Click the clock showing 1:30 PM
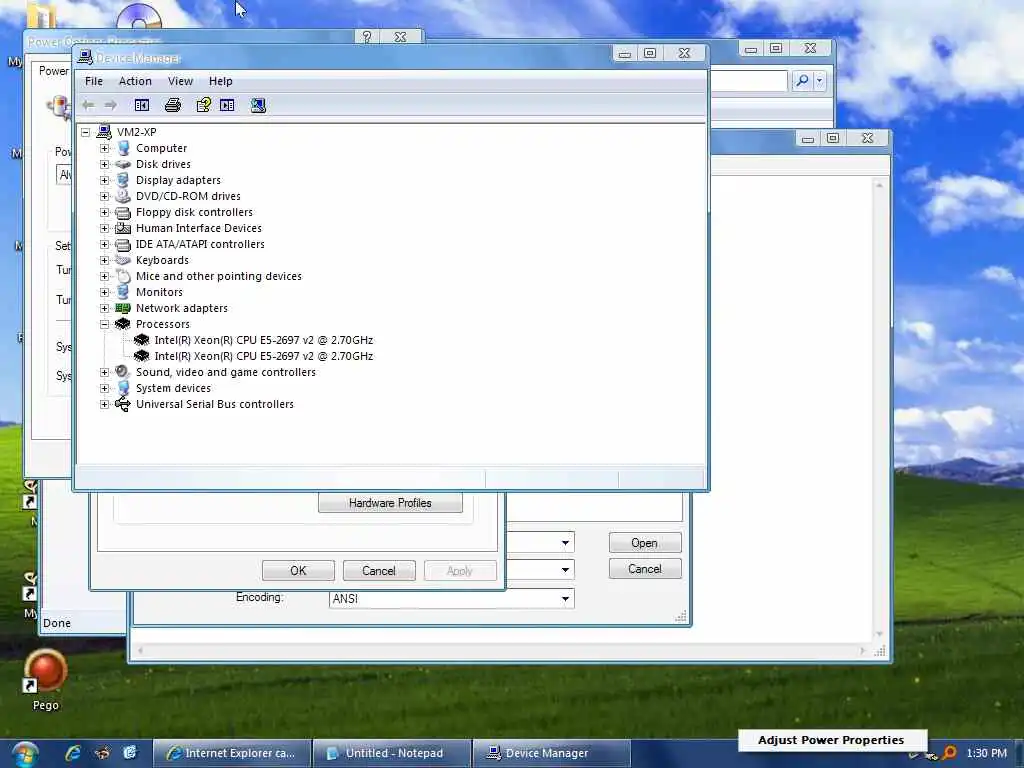Viewport: 1024px width, 768px height. pyautogui.click(x=986, y=753)
